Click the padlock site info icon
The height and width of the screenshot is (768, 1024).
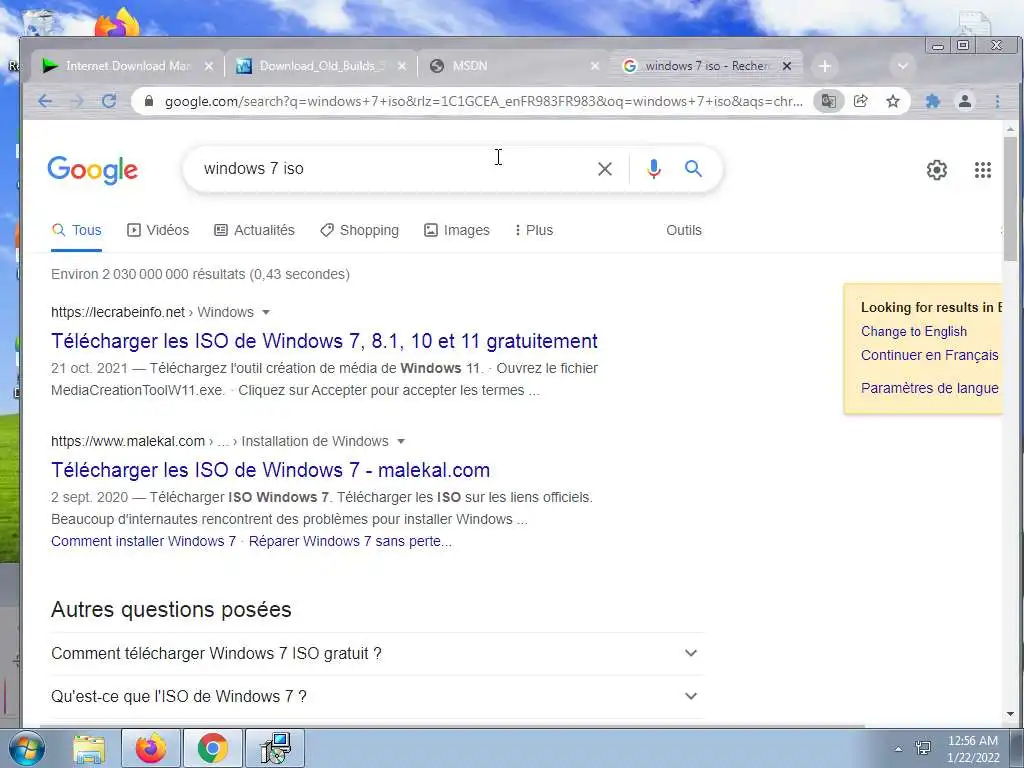click(x=149, y=101)
